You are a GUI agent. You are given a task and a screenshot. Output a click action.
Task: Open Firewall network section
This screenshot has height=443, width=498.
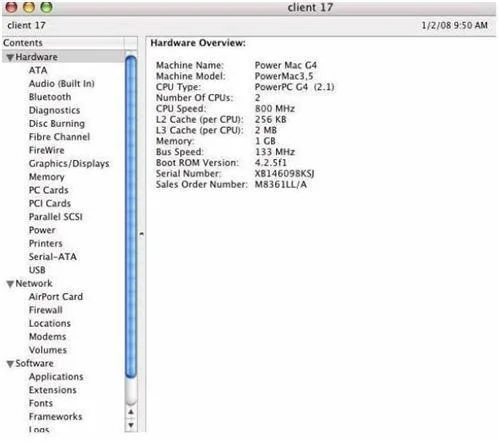(x=46, y=310)
